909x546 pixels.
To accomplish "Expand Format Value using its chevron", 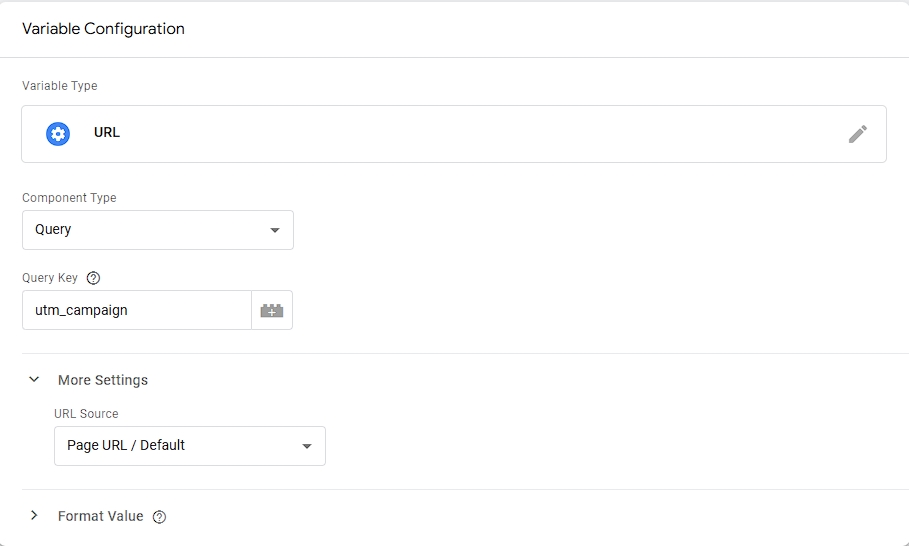I will coord(34,516).
